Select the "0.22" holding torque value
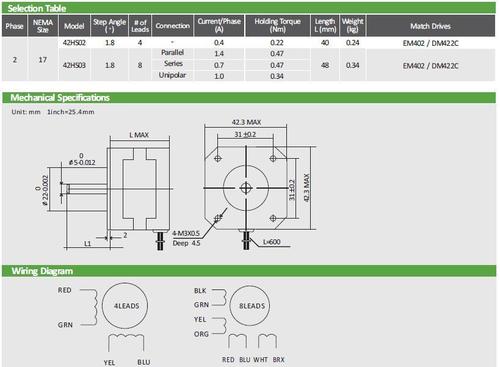The height and width of the screenshot is (367, 500). click(x=277, y=43)
